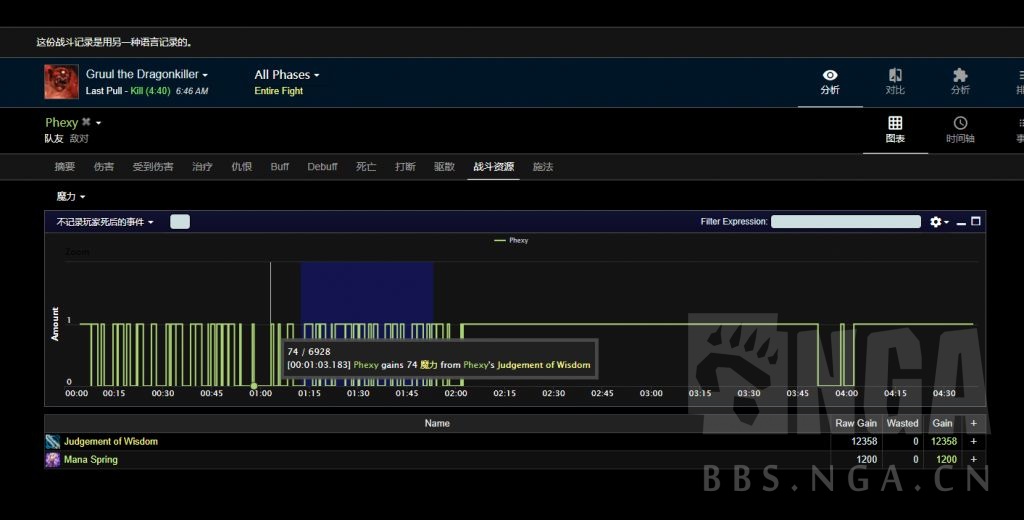Click the light button beside the events dropdown
This screenshot has height=520, width=1024.
coord(180,221)
